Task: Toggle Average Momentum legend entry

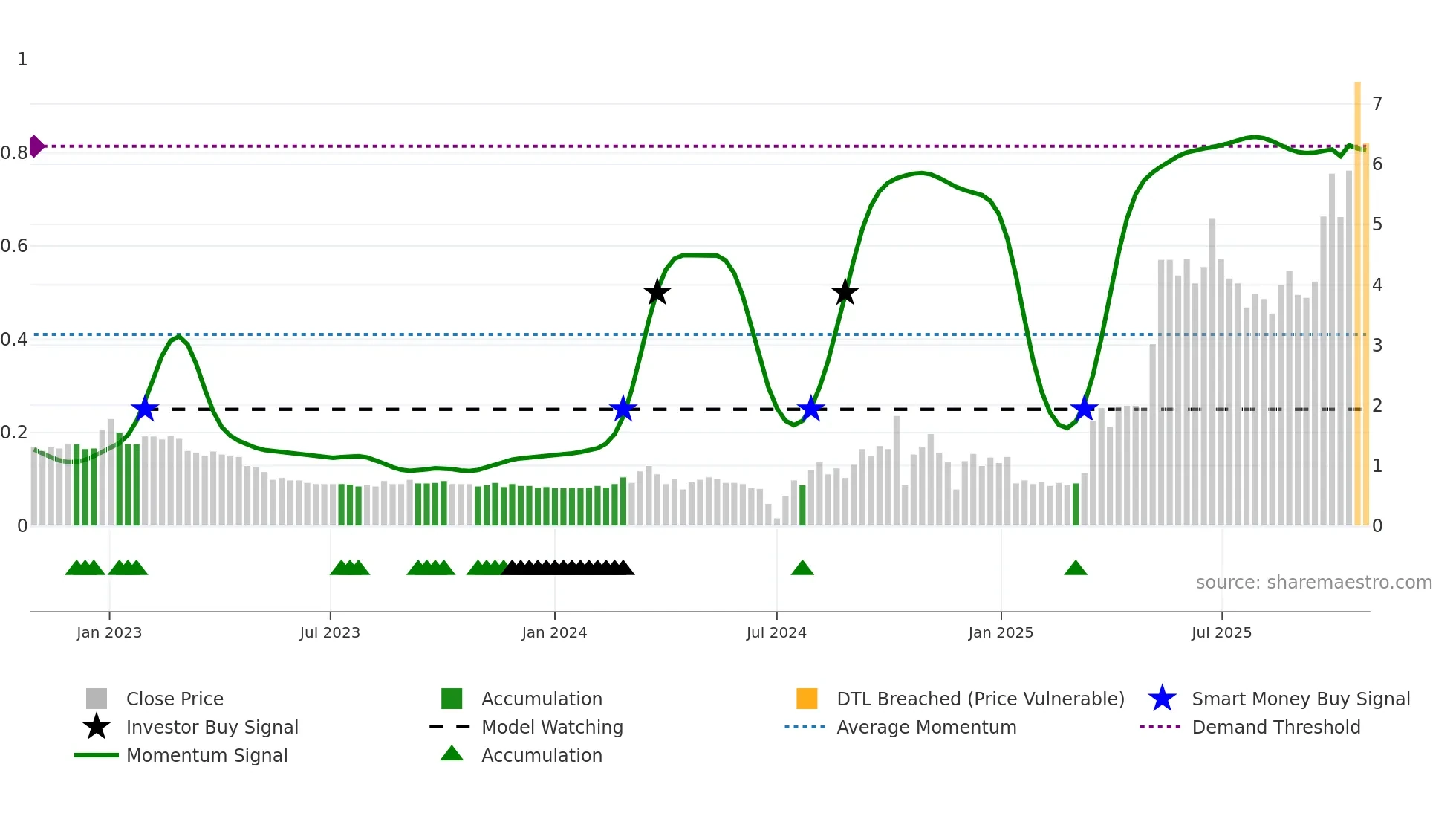Action: pyautogui.click(x=926, y=727)
